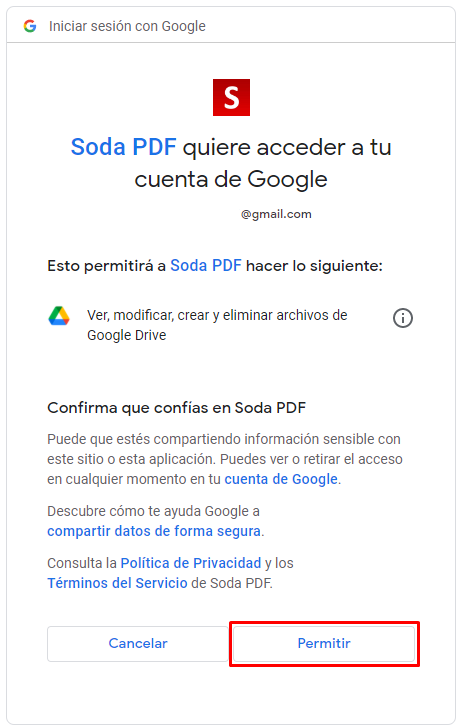Click the Cancelar button
This screenshot has width=462, height=728.
point(138,644)
